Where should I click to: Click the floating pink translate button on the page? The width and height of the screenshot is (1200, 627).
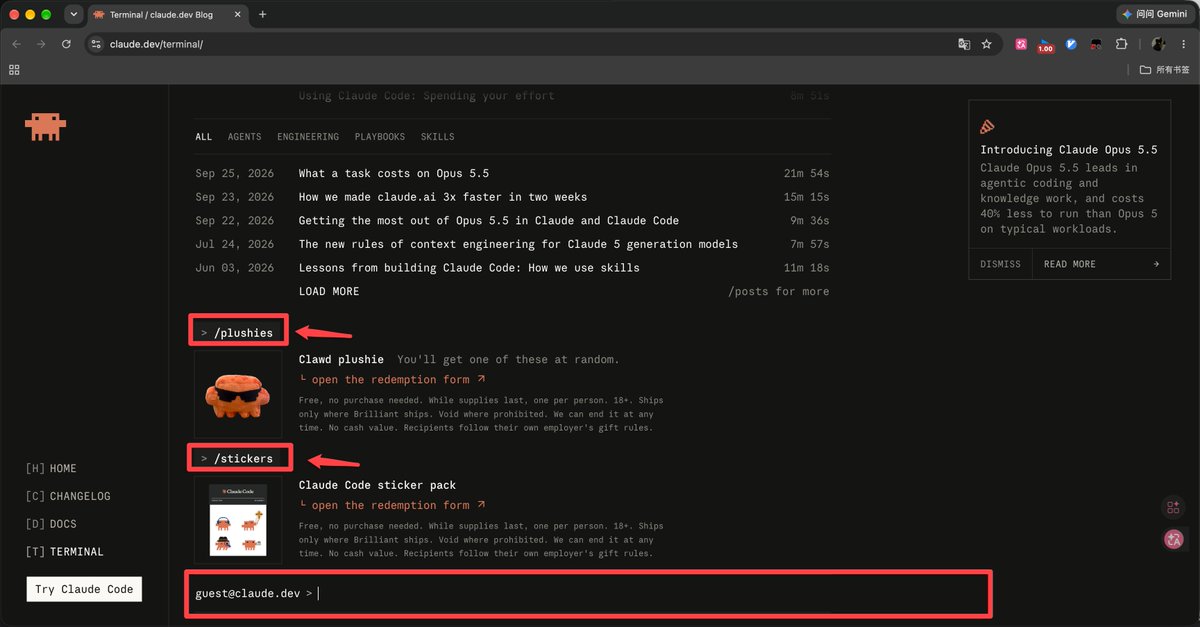(x=1174, y=539)
